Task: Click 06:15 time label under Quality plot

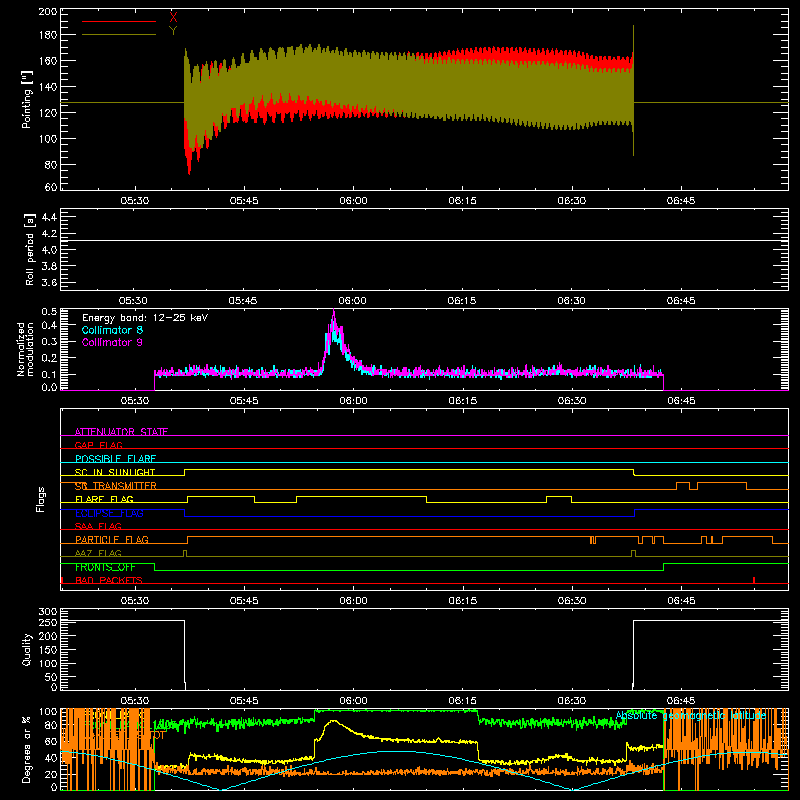Action: pos(462,701)
